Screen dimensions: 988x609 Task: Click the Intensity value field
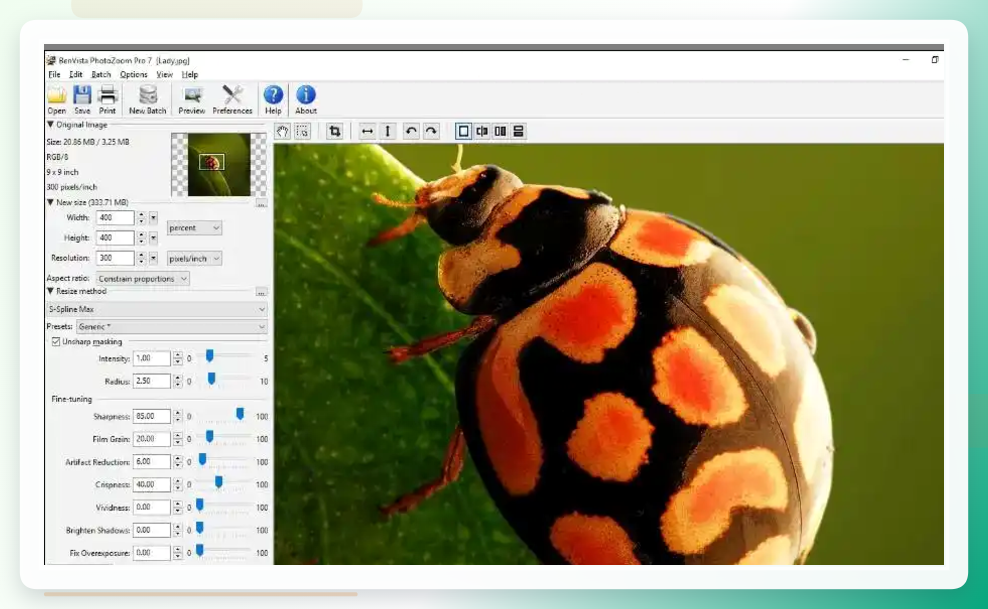(152, 358)
